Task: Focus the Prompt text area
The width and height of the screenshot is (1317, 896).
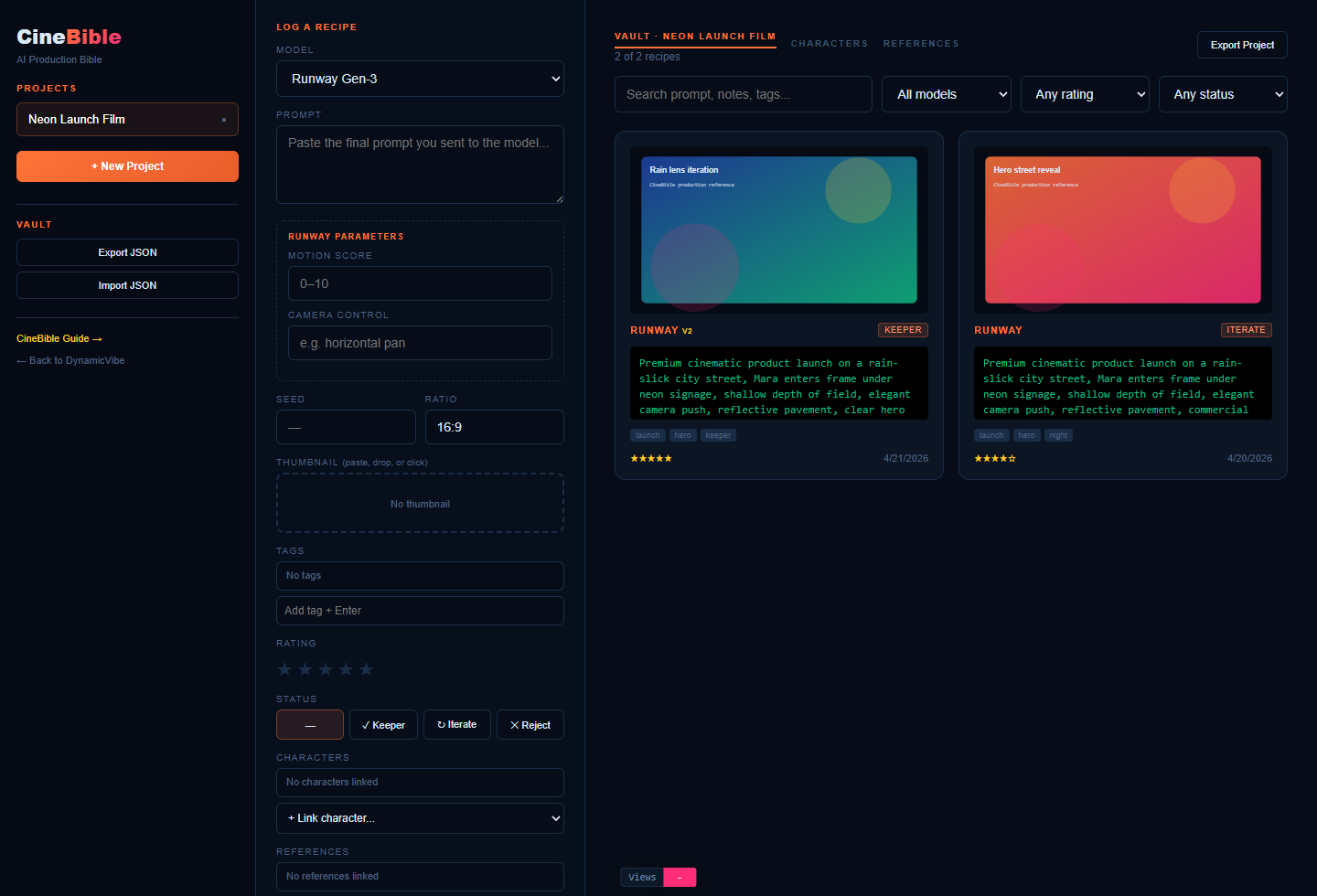Action: coord(420,165)
